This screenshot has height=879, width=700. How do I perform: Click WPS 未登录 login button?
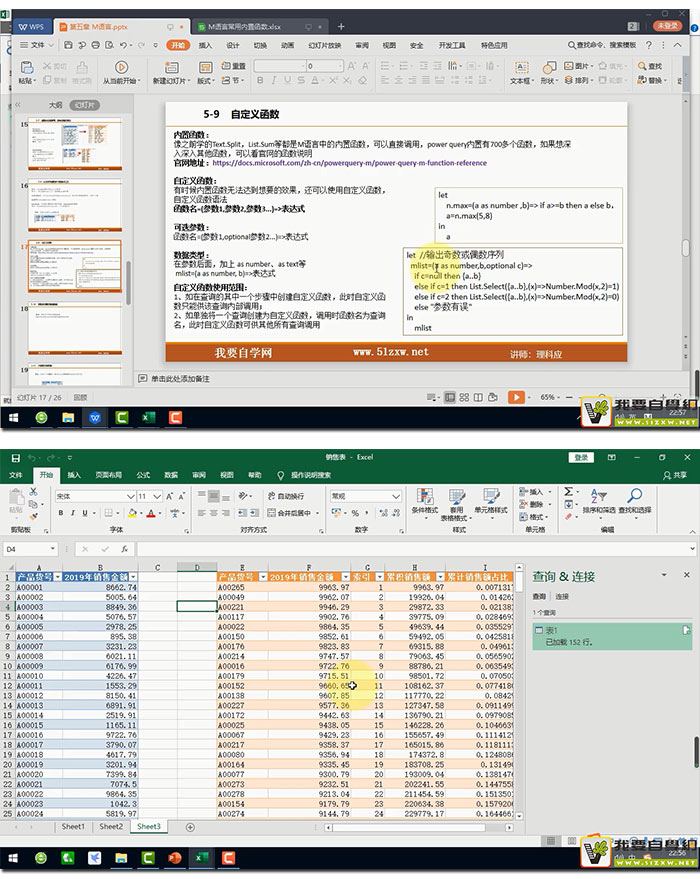667,26
